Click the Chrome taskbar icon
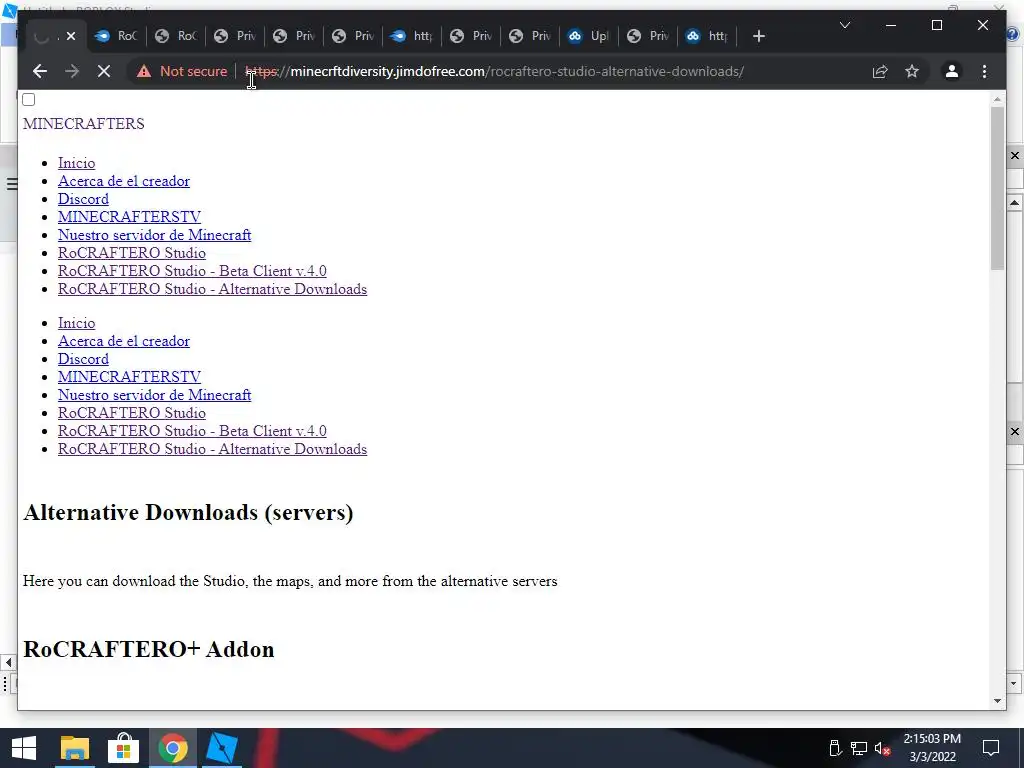Screen dimensions: 1024x768 172,748
